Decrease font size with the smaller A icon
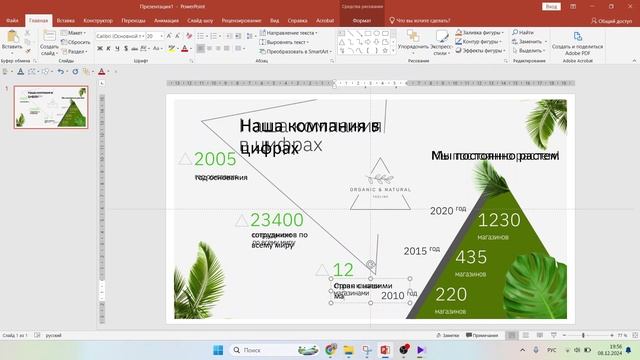The image size is (640, 360). coord(178,36)
